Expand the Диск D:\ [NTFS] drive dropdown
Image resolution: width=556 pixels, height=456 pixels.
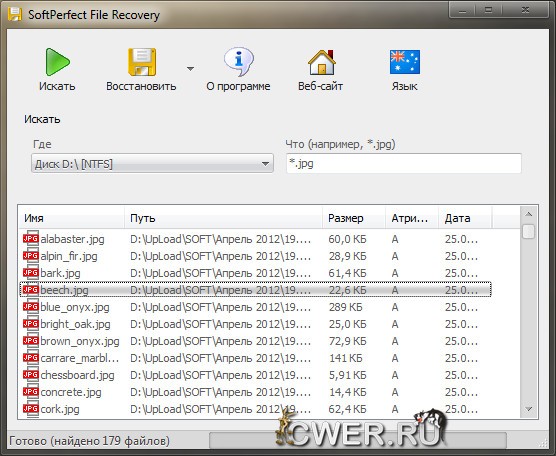pyautogui.click(x=152, y=163)
